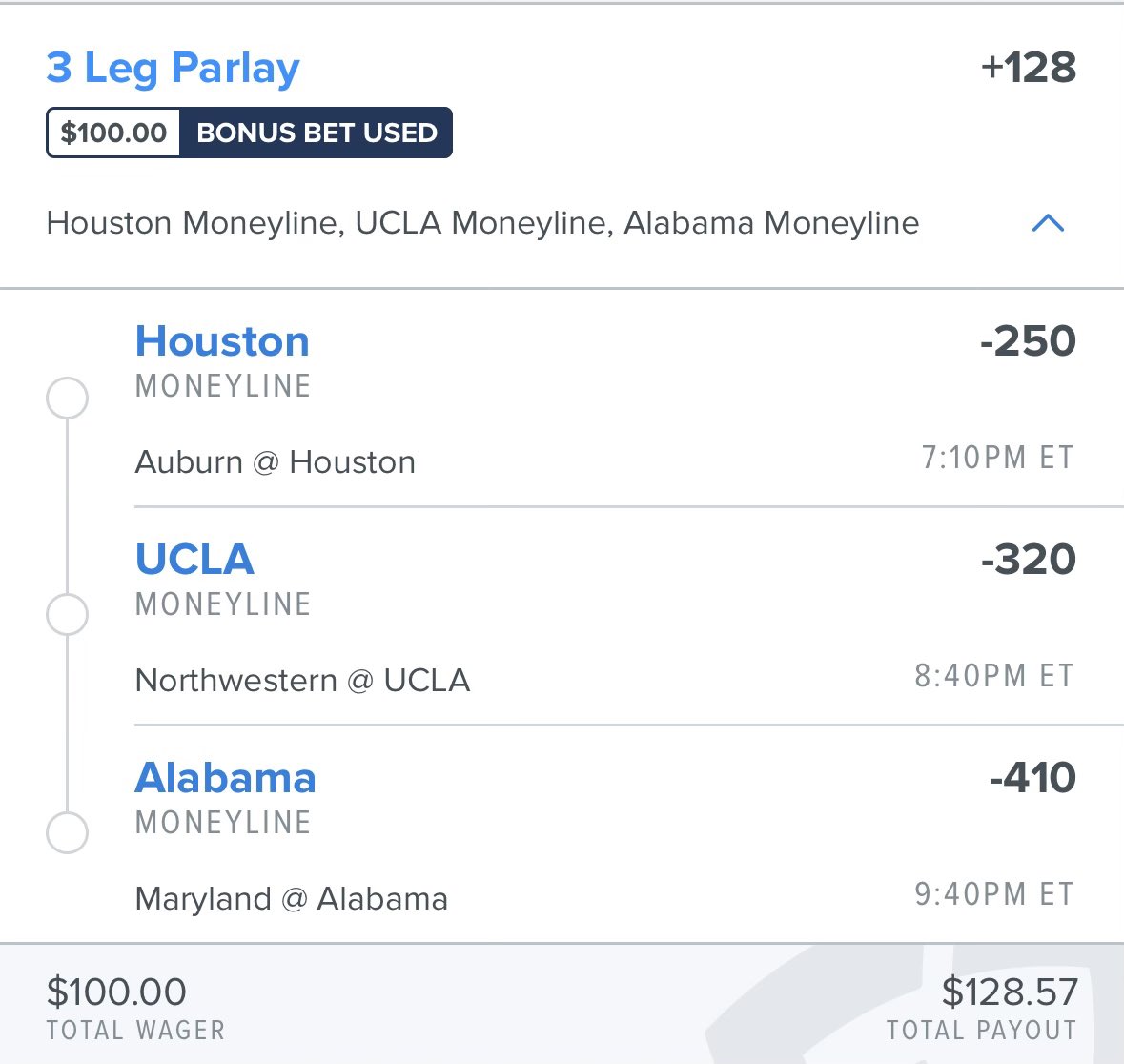Select the Northwestern @ UCLA matchup
This screenshot has width=1124, height=1064.
pyautogui.click(x=302, y=681)
